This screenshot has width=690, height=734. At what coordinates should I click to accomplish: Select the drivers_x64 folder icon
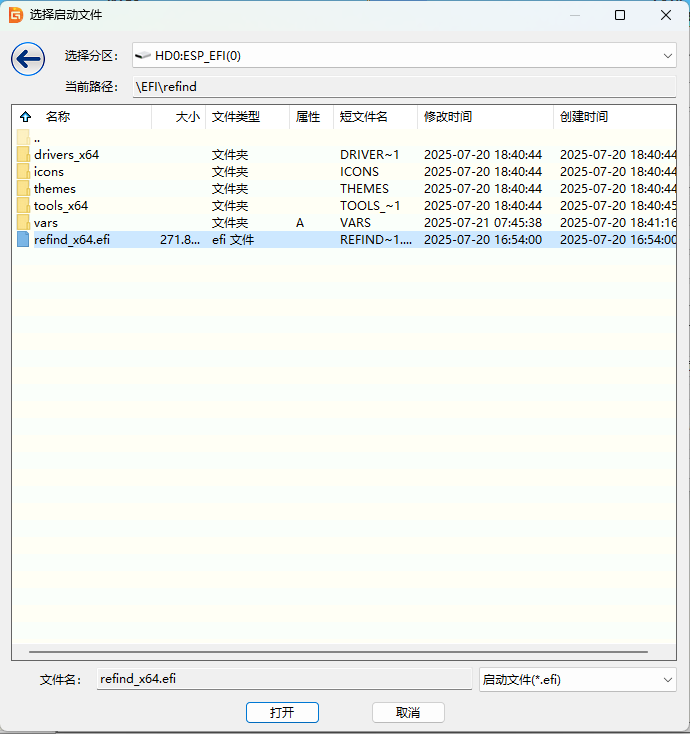24,155
